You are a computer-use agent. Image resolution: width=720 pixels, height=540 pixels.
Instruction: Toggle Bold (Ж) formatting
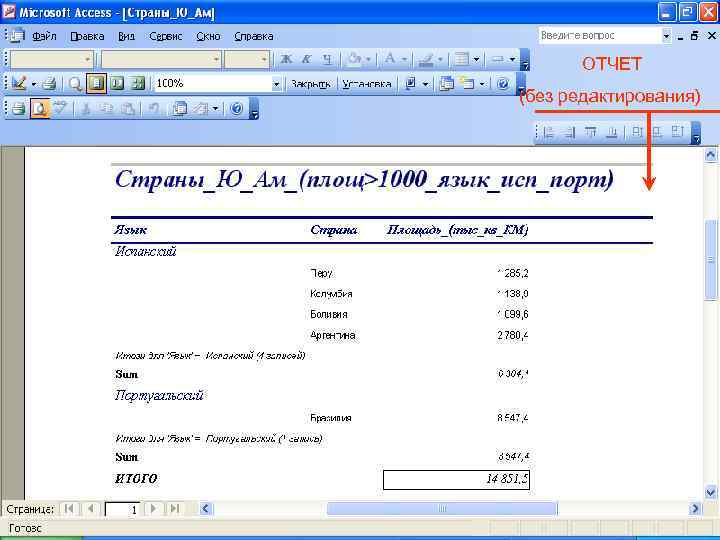pyautogui.click(x=286, y=59)
